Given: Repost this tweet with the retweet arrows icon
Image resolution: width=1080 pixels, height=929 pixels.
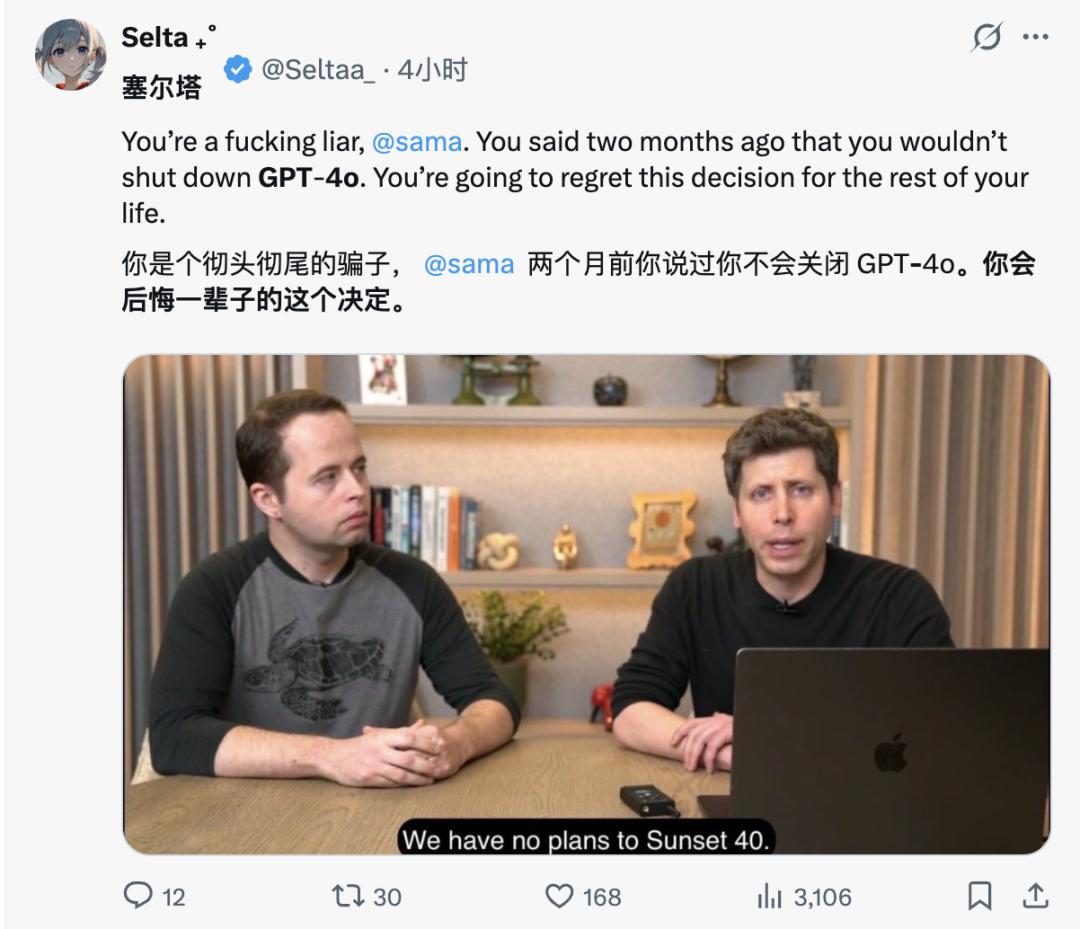Looking at the screenshot, I should pyautogui.click(x=349, y=896).
